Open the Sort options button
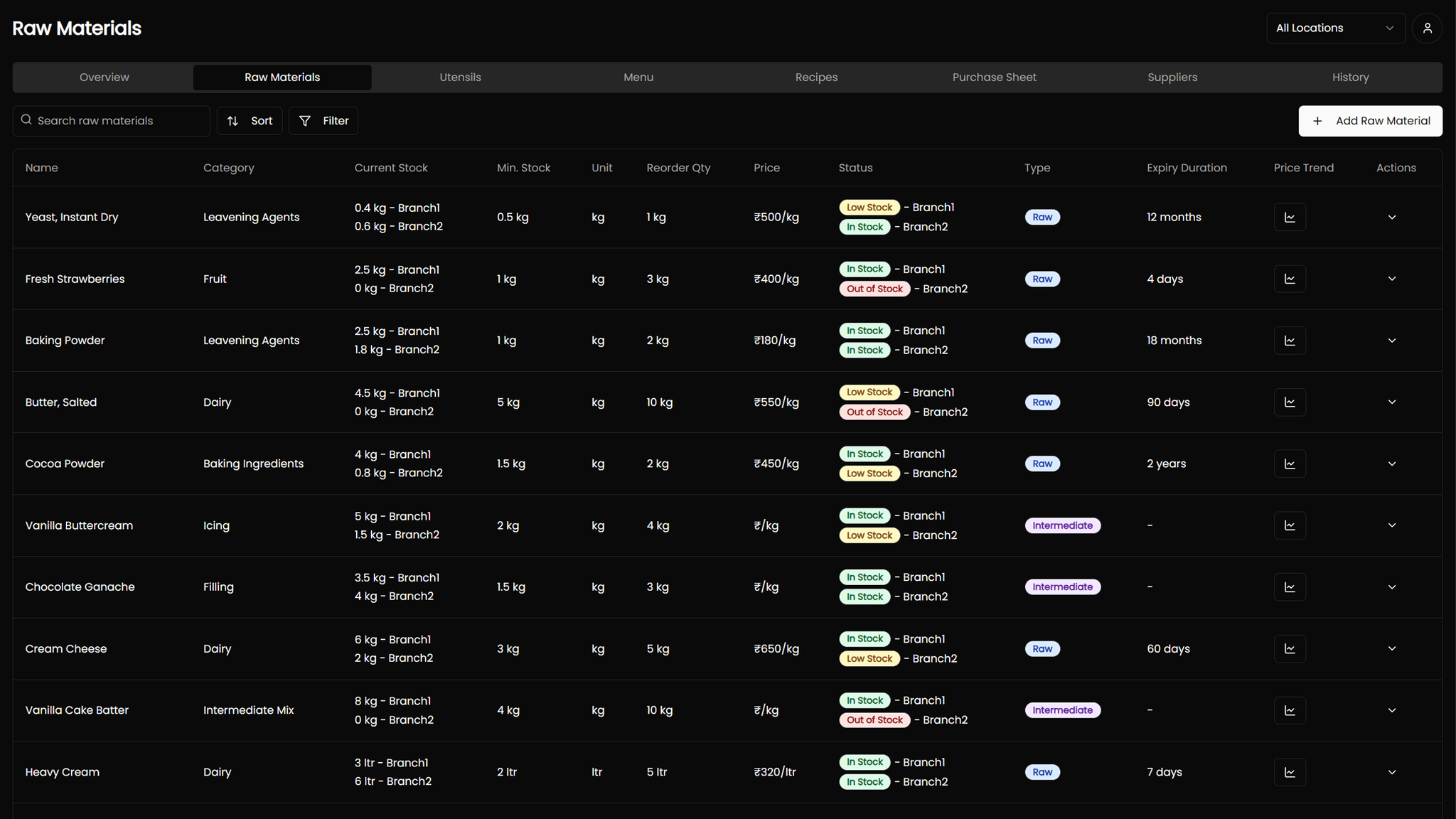The image size is (1456, 819). click(250, 121)
